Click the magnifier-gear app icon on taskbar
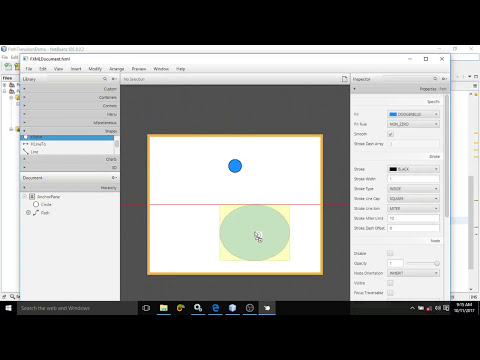The image size is (480, 360). 198,308
